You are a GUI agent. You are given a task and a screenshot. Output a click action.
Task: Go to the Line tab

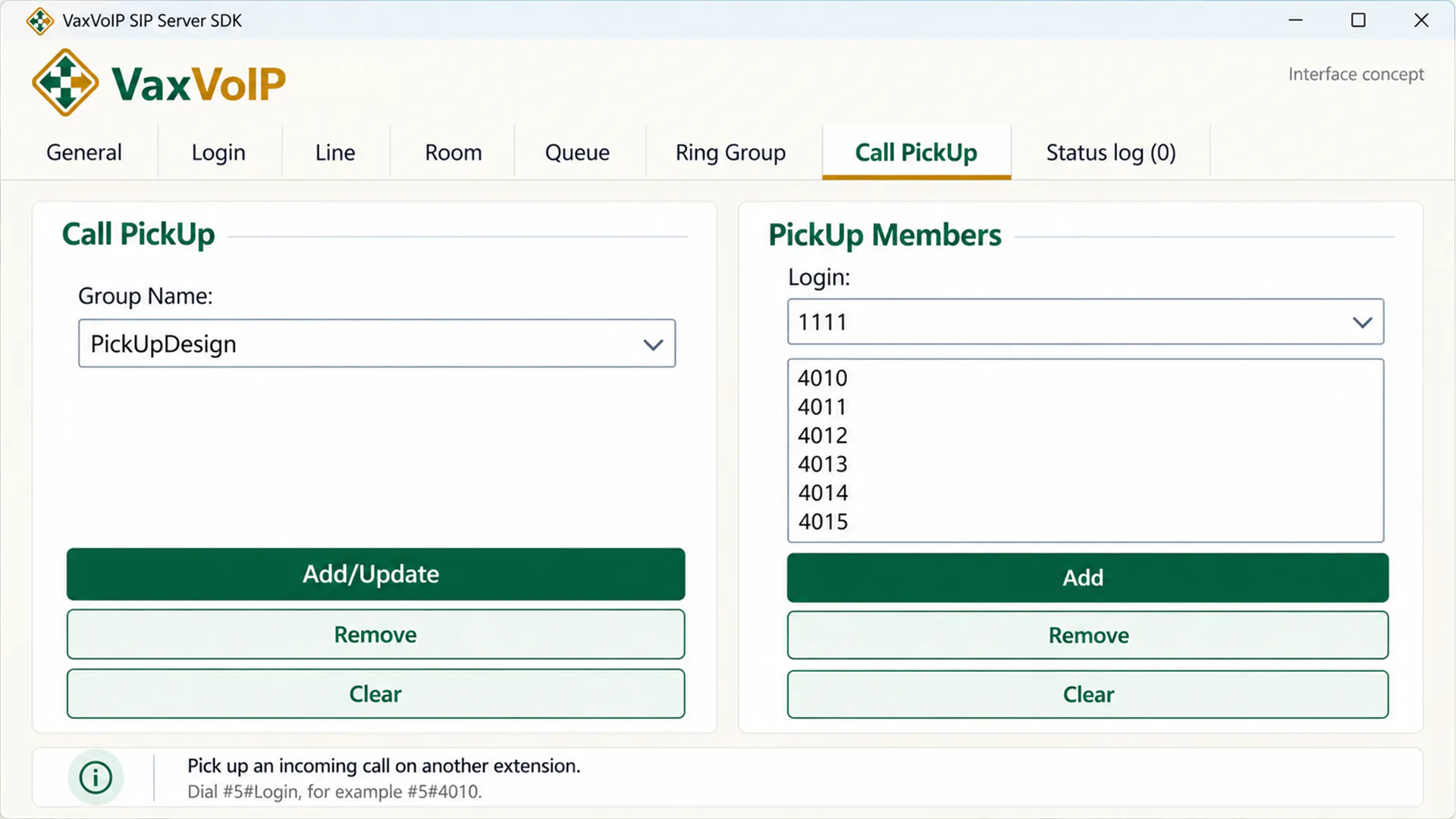335,152
